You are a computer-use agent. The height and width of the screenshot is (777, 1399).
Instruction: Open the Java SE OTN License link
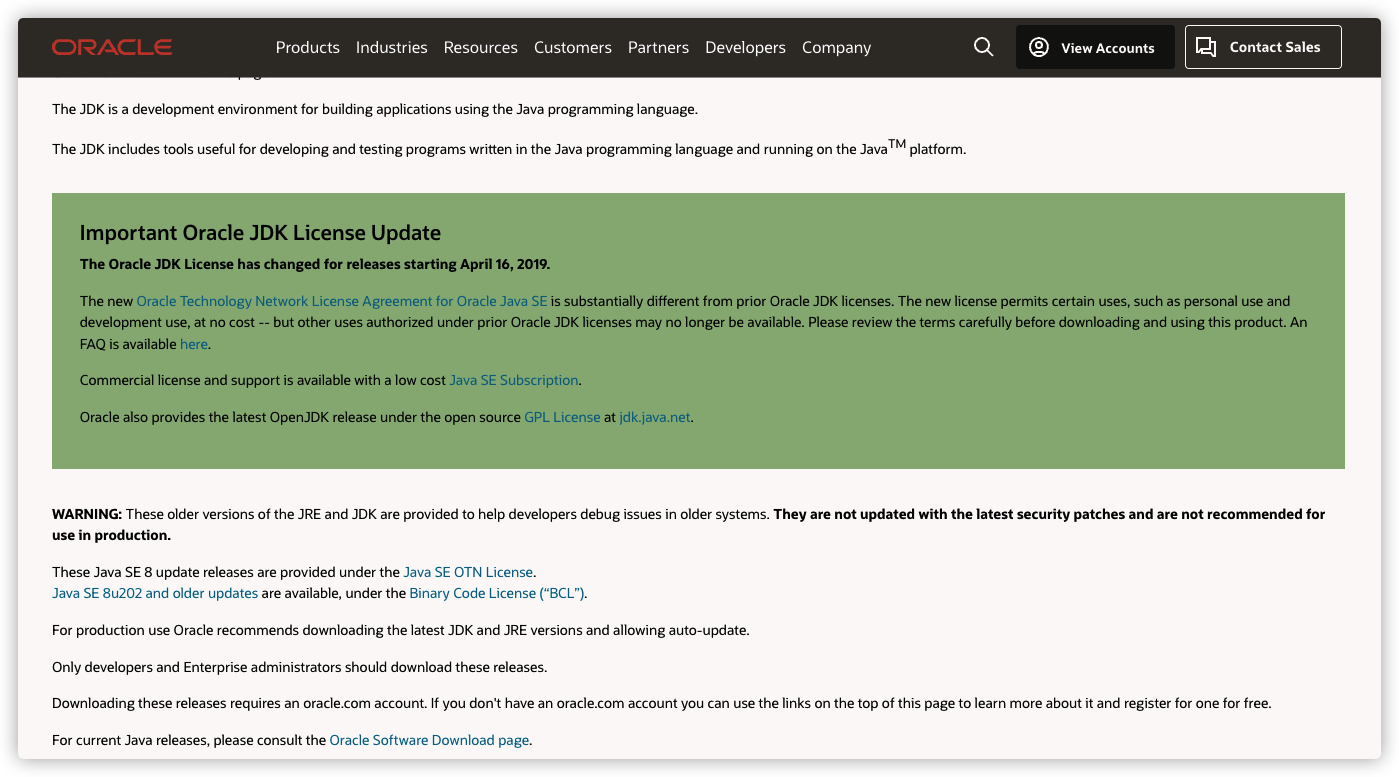click(x=468, y=572)
